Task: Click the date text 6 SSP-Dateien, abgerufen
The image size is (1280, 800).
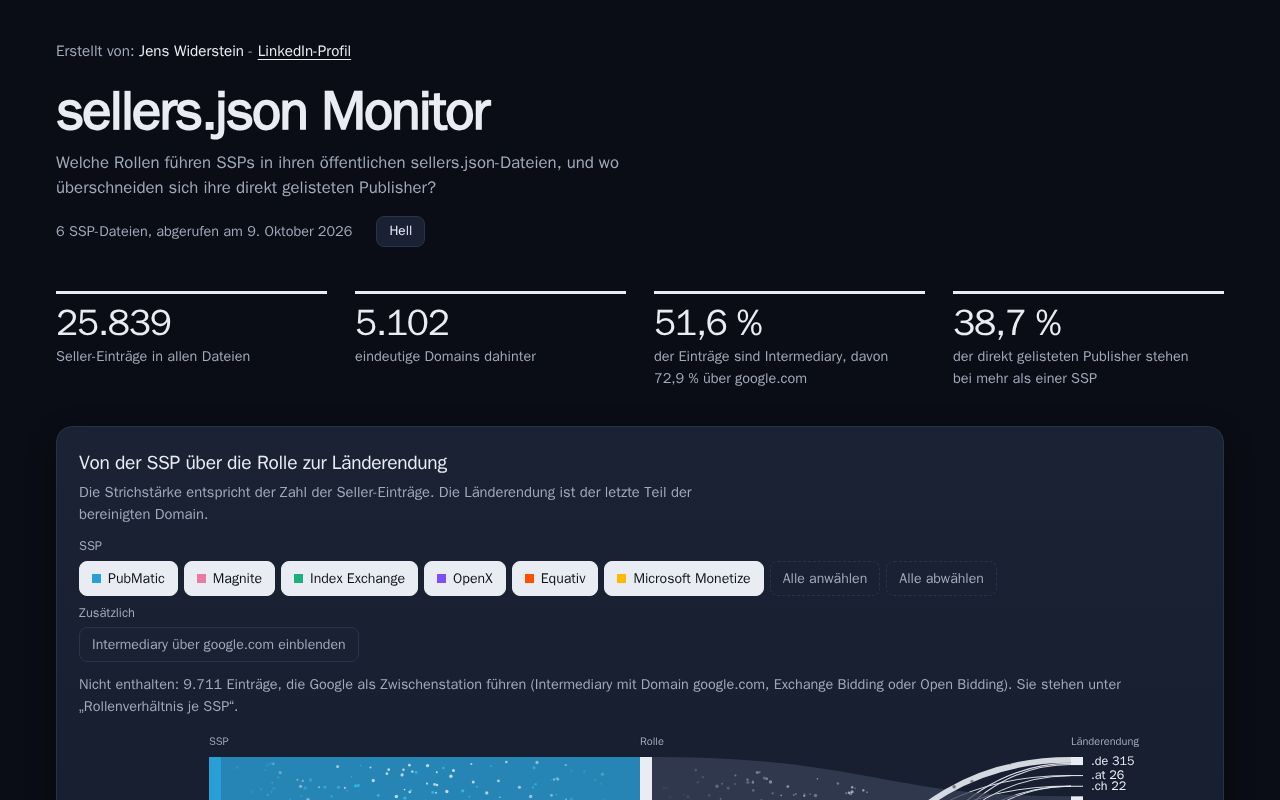Action: [204, 231]
